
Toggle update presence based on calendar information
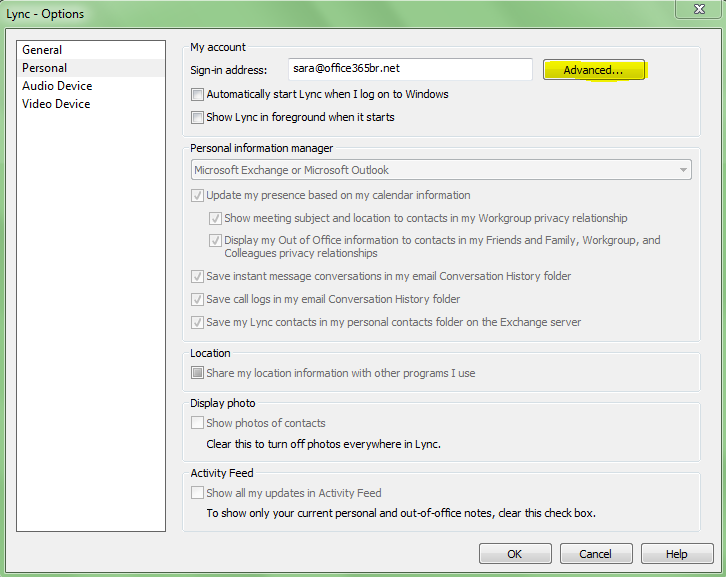pyautogui.click(x=197, y=196)
